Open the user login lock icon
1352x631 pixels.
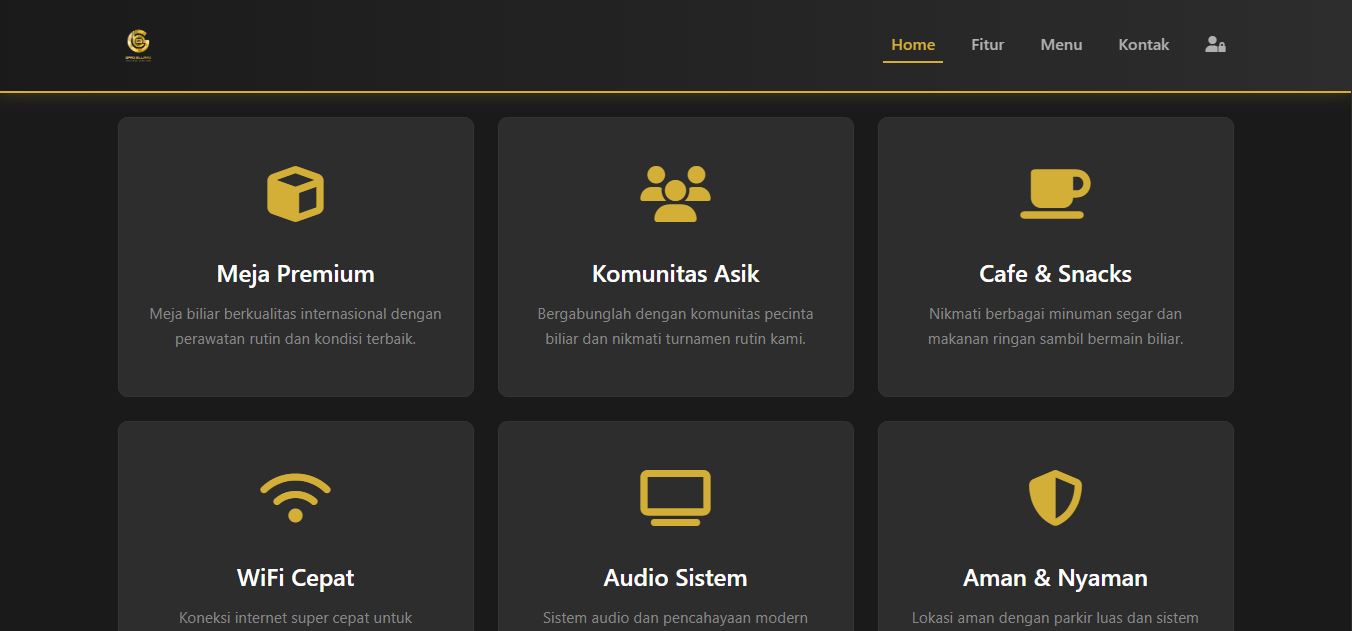(x=1215, y=45)
